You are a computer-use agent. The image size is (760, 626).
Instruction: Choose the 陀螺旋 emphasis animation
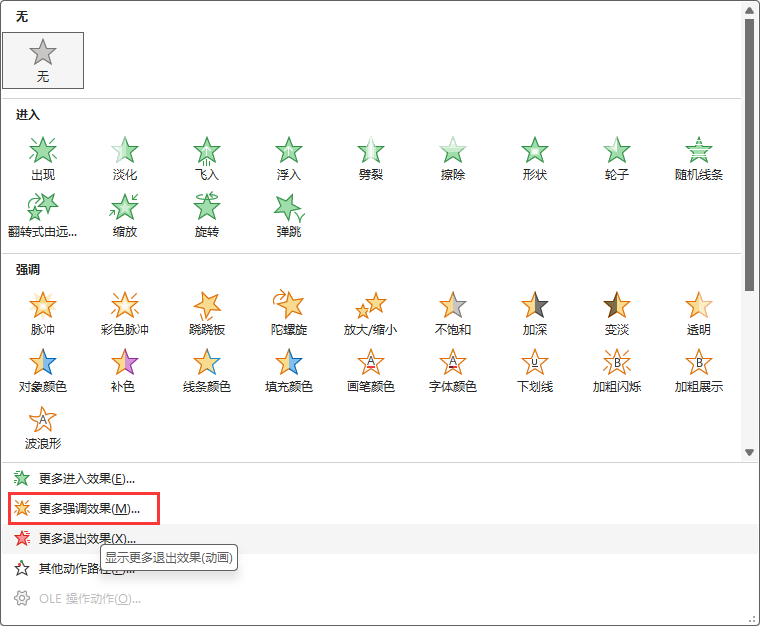point(289,314)
